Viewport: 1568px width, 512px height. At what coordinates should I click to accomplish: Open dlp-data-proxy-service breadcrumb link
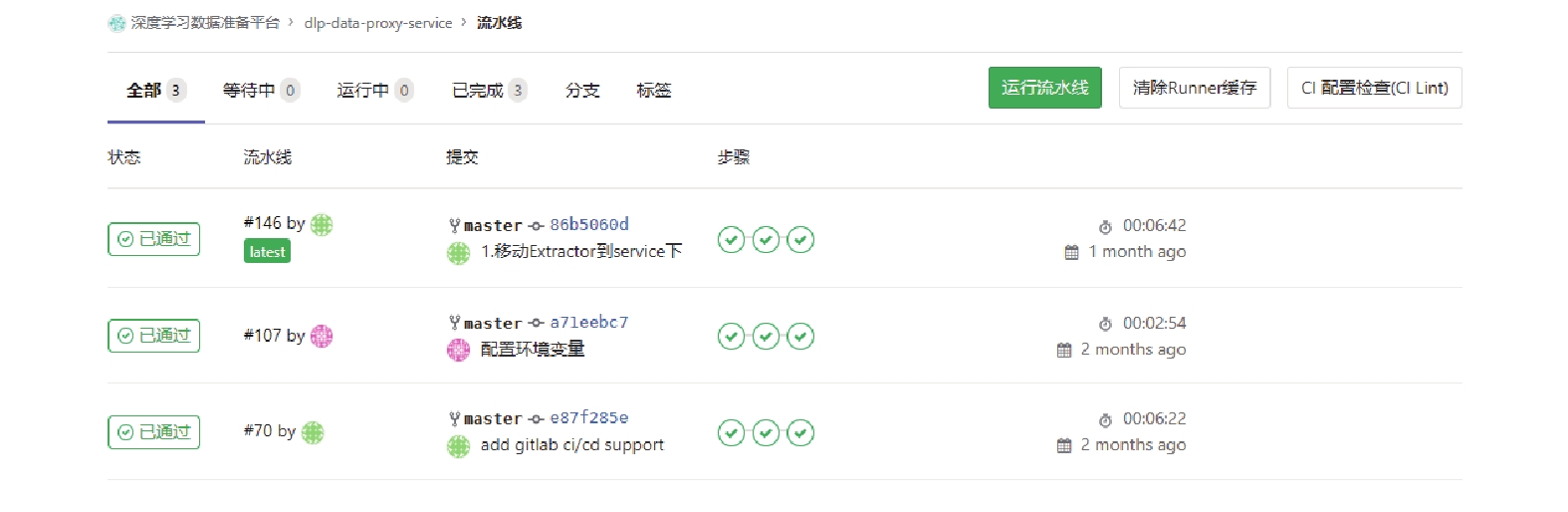378,23
